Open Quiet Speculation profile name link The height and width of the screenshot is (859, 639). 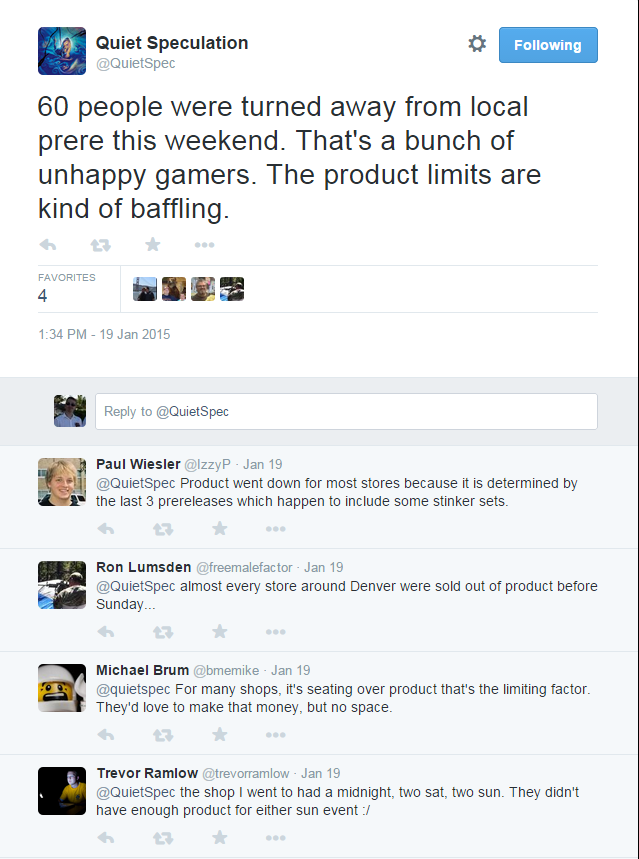[171, 43]
